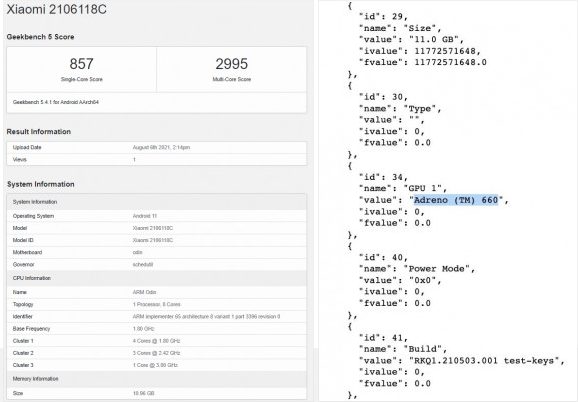Viewport: 578px width, 402px height.
Task: Click the 'Result Information' heading
Action: click(39, 132)
